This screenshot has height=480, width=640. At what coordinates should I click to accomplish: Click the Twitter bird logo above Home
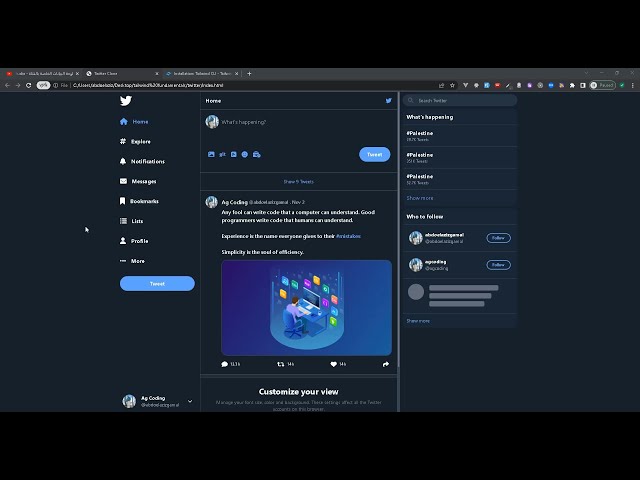click(x=126, y=100)
